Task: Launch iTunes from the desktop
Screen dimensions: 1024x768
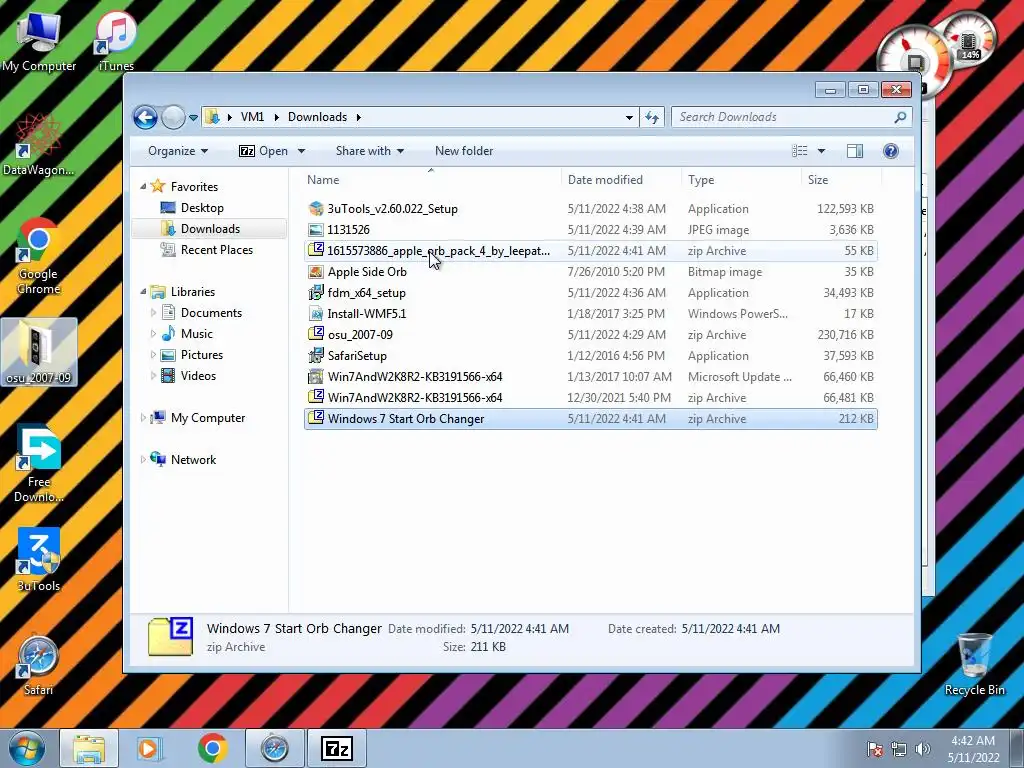Action: [x=116, y=40]
